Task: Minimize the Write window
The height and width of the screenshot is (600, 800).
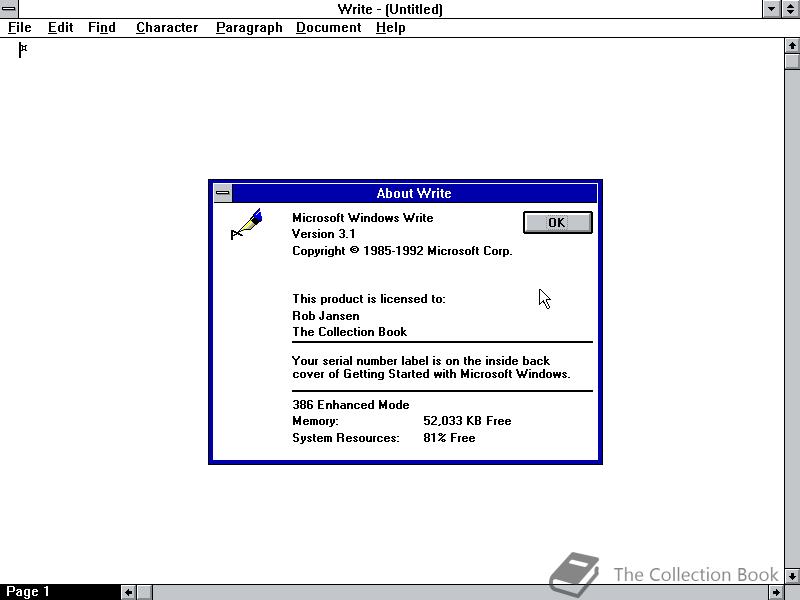Action: pyautogui.click(x=771, y=9)
